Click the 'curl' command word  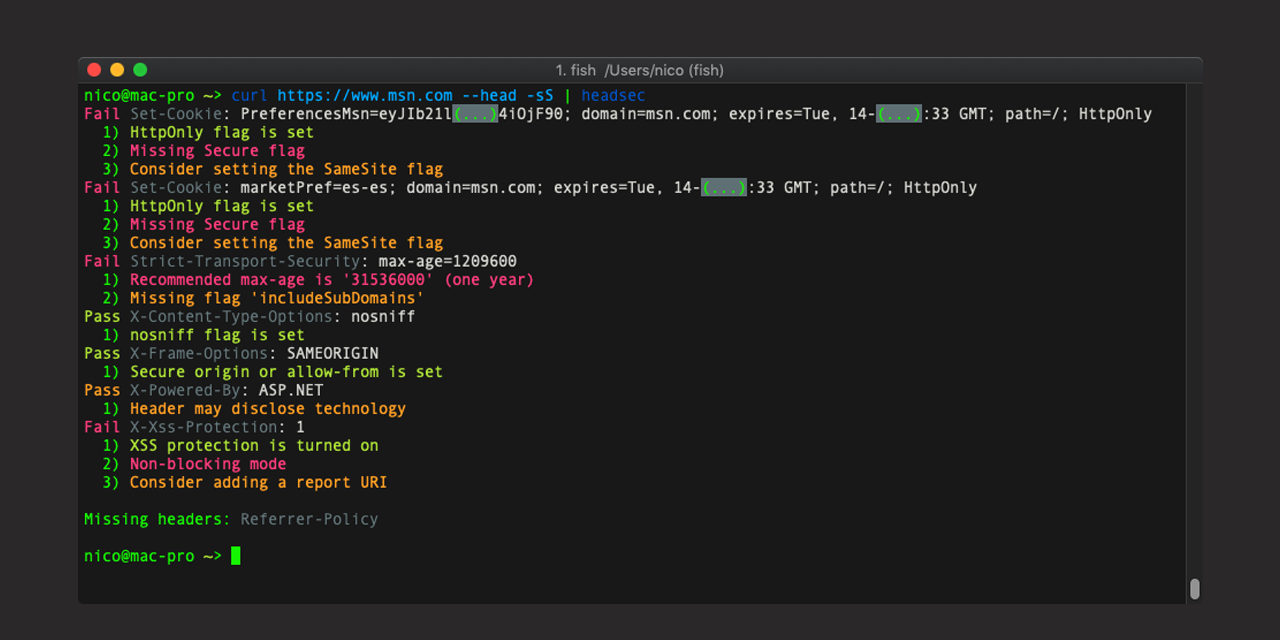click(x=250, y=96)
